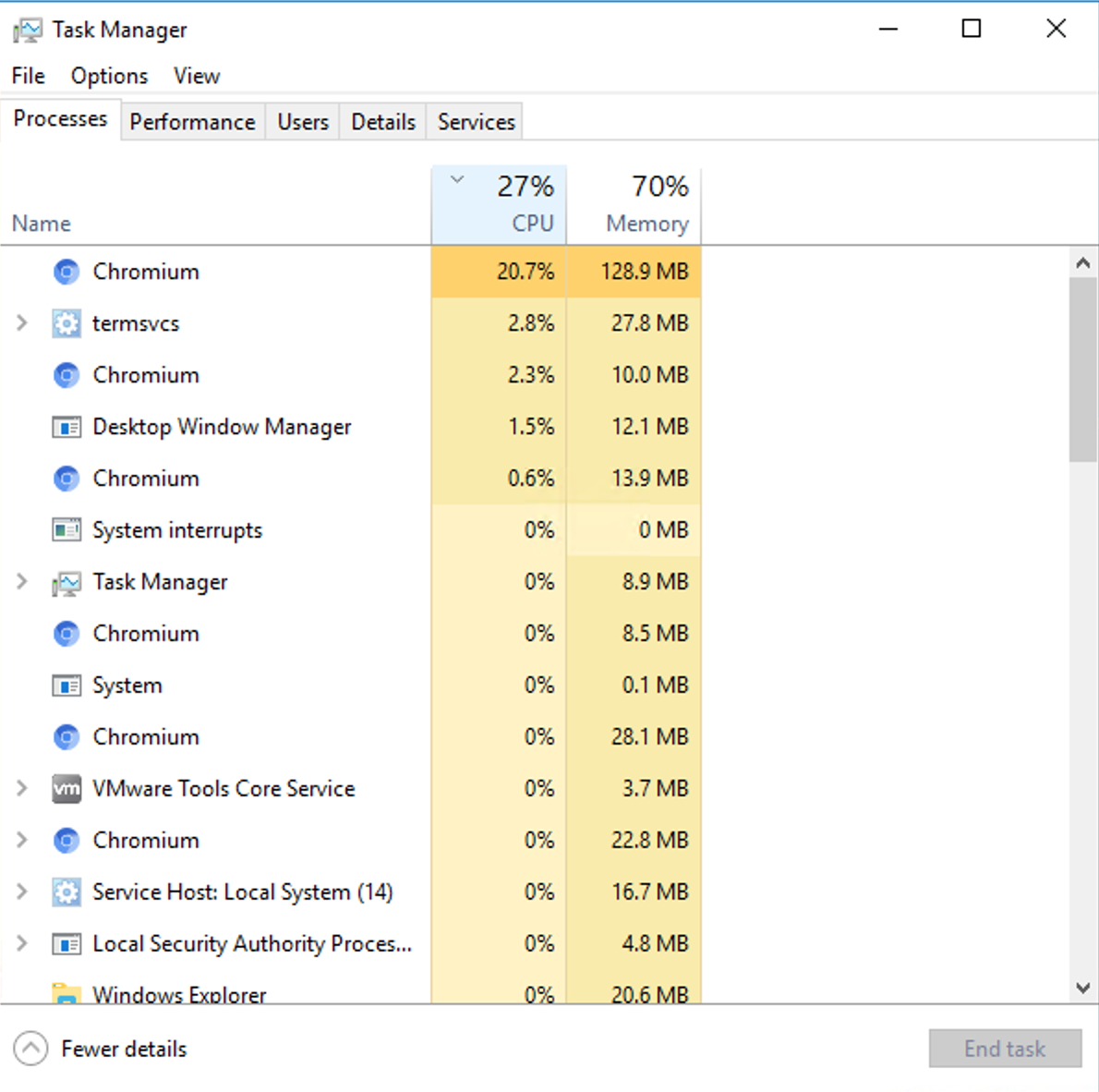Click the 4.8 MB memory cell
Viewport: 1099px width, 1092px height.
click(x=634, y=944)
